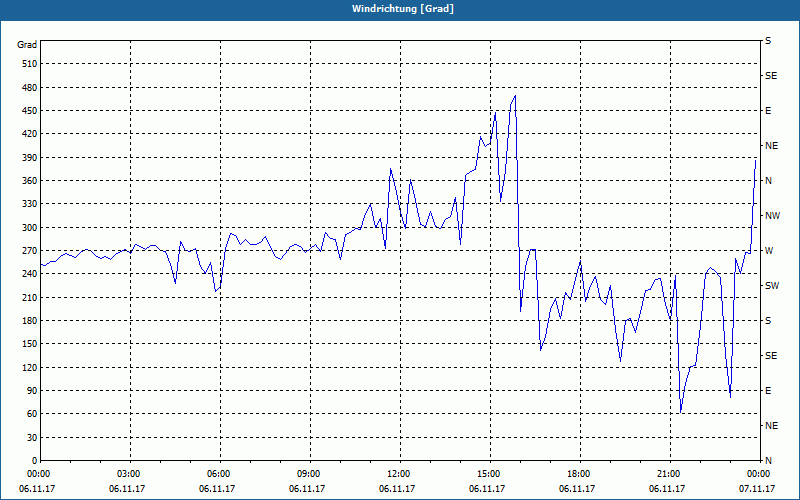
Task: Click the SW compass direction label
Action: (x=772, y=286)
